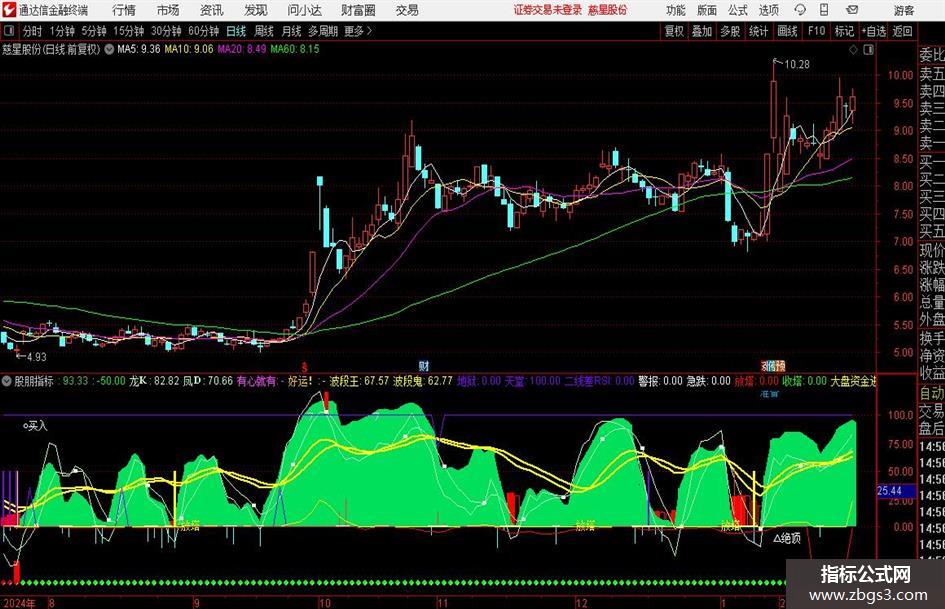Click the 复权 adjustment button
The width and height of the screenshot is (945, 609).
click(674, 31)
